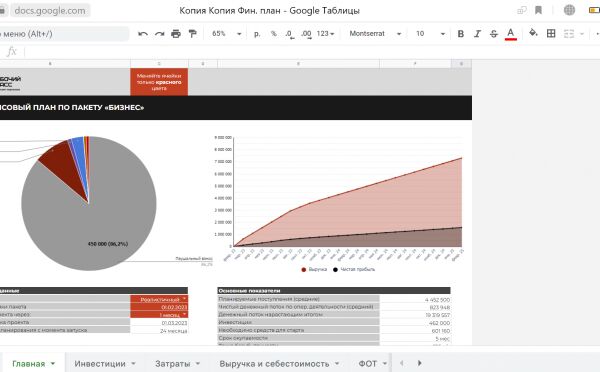Toggle strikethrough formatting

coord(494,34)
